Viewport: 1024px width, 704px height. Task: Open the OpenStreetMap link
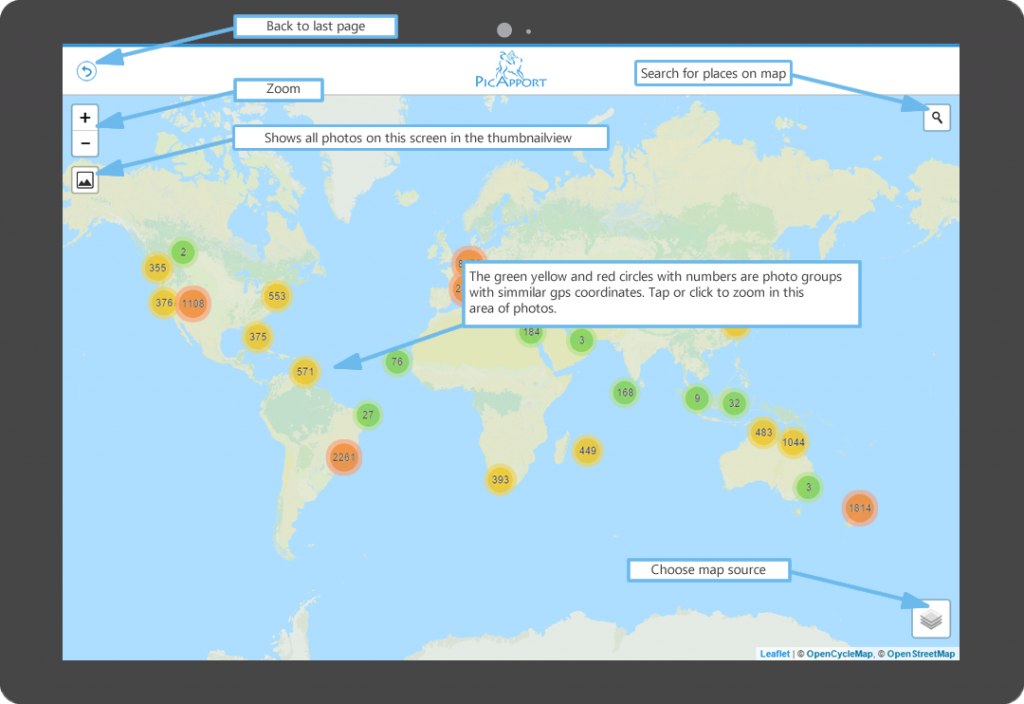[x=920, y=654]
